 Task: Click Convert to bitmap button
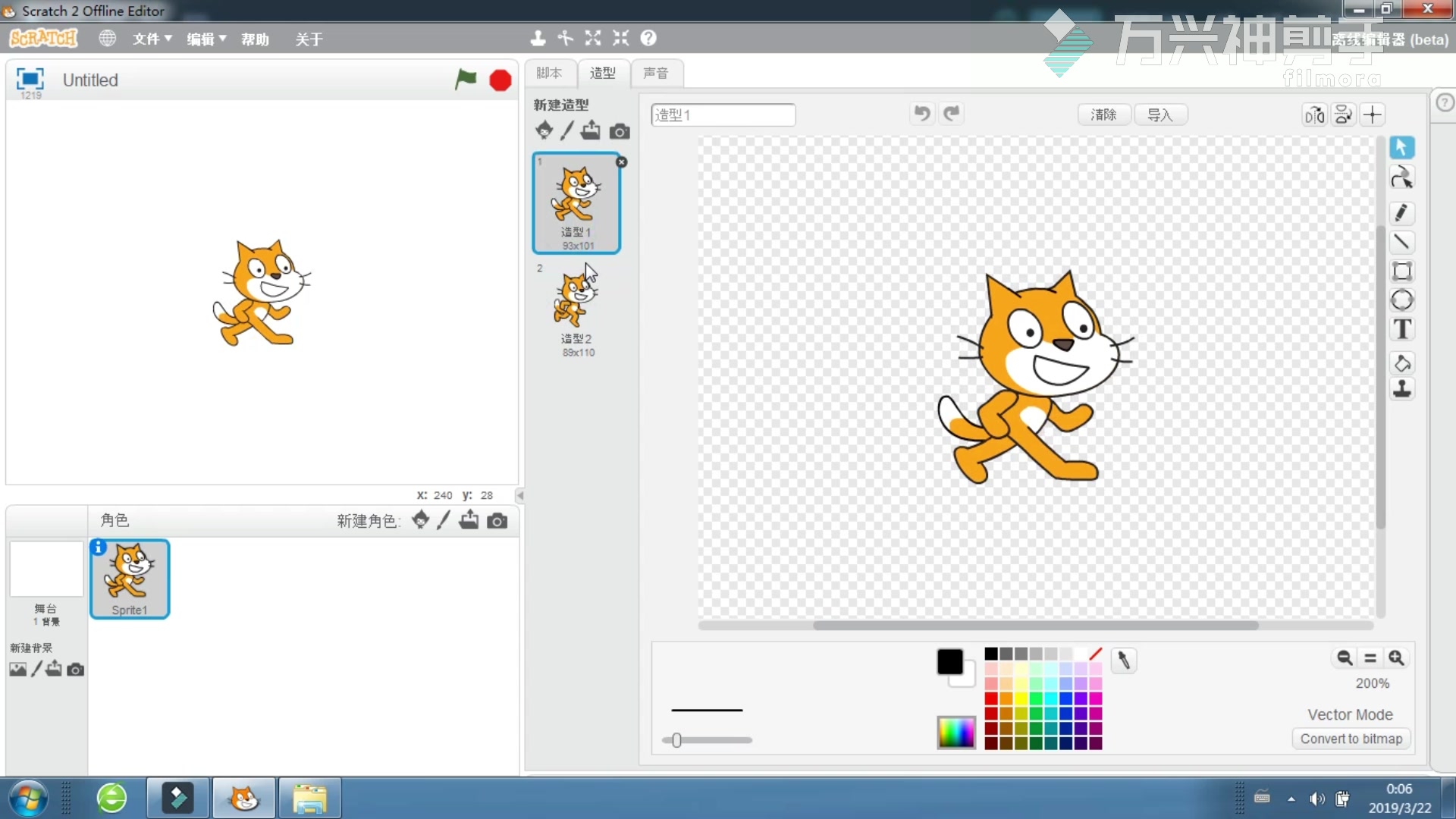pyautogui.click(x=1351, y=739)
